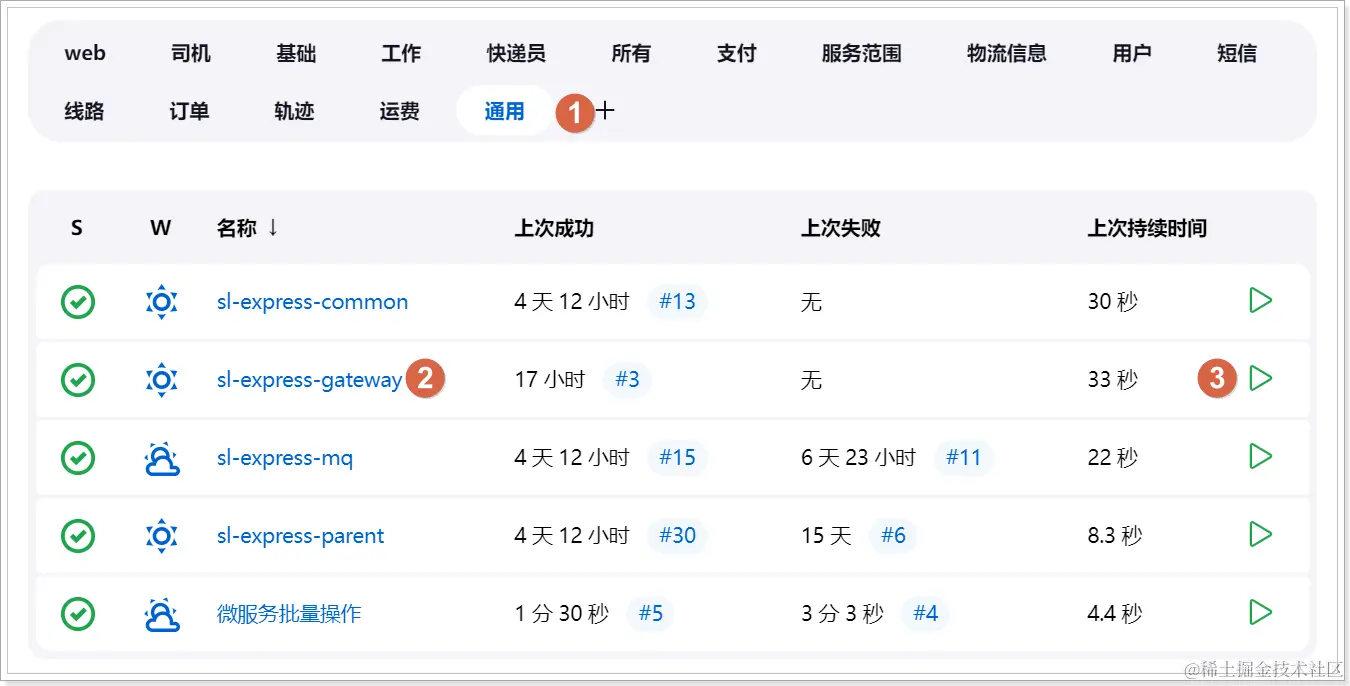
Task: Switch to the web view tab
Action: 85,53
